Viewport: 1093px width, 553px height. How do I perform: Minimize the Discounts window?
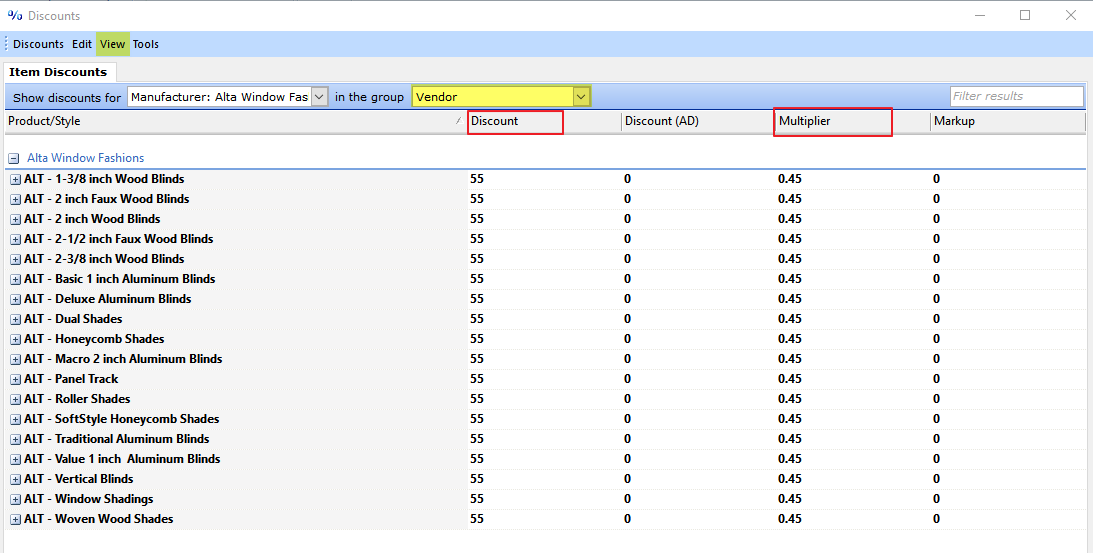click(x=980, y=15)
